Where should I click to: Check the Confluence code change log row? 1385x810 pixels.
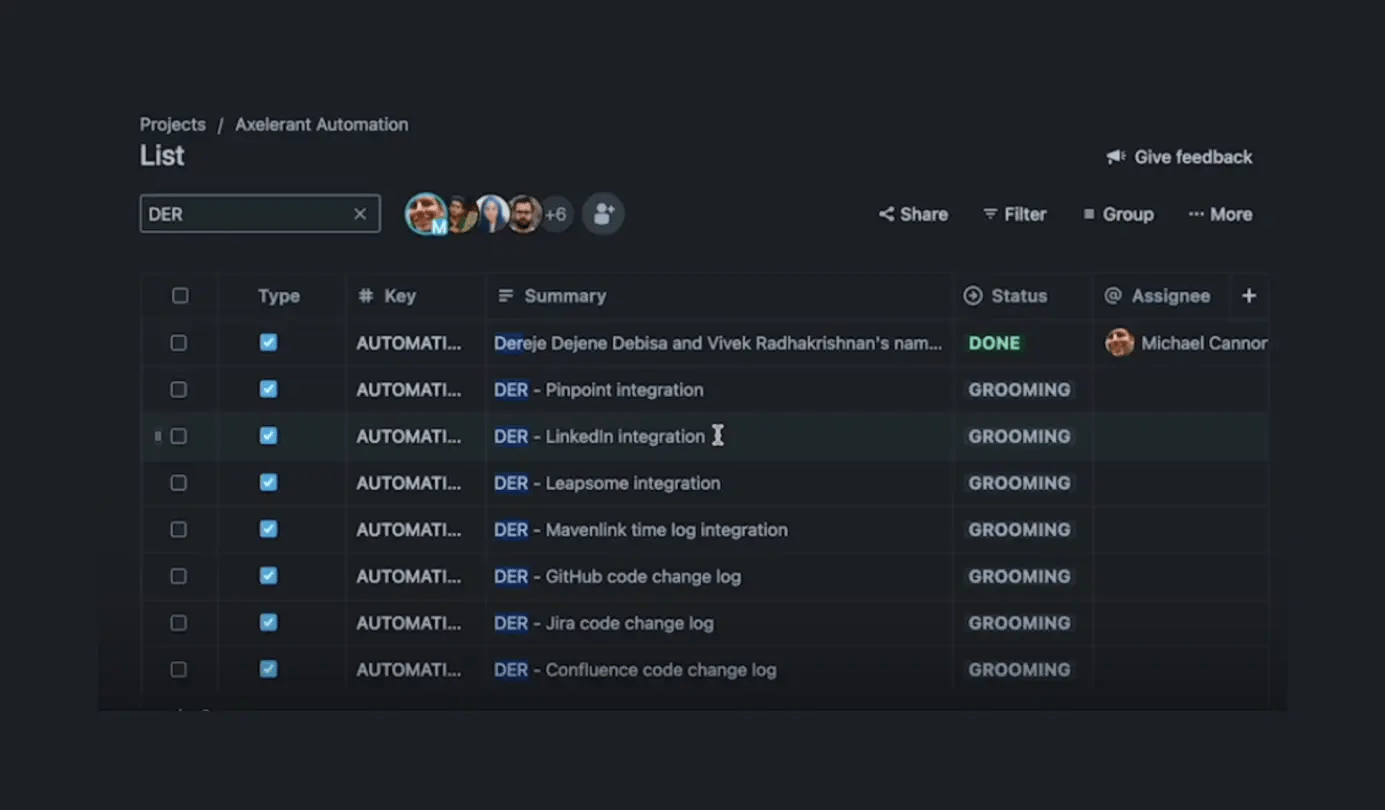point(179,670)
